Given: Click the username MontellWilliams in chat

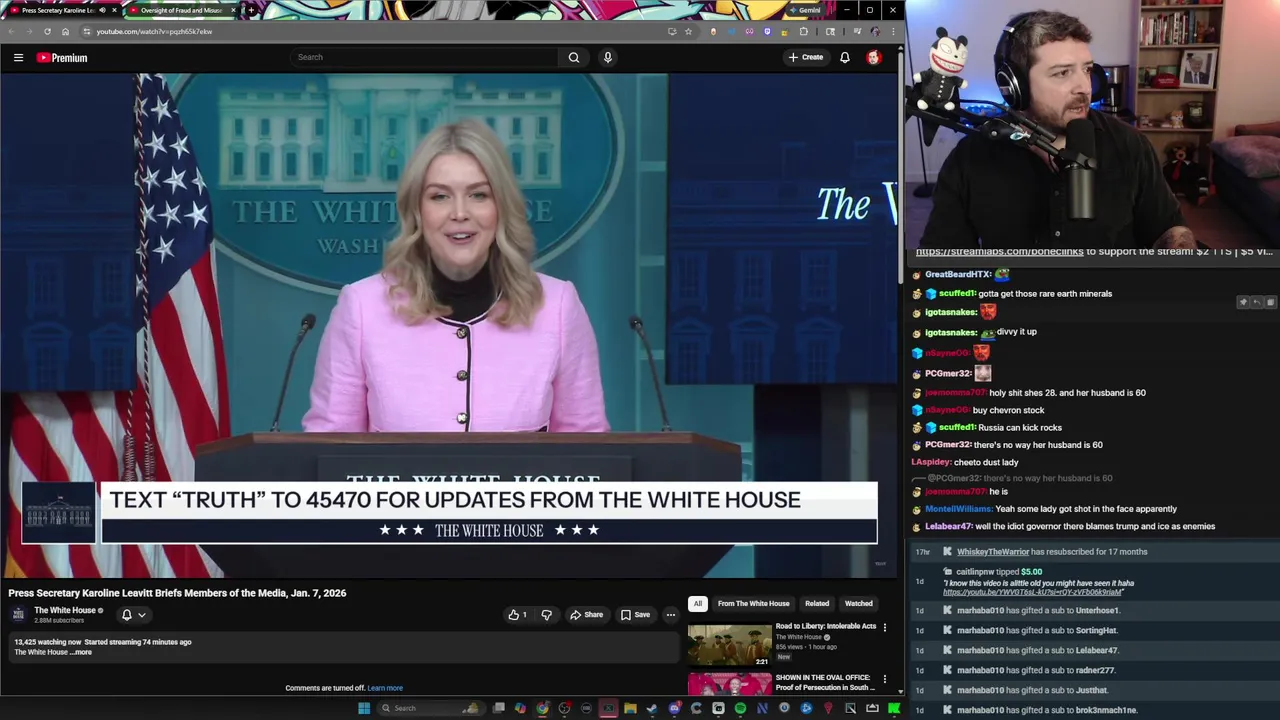Looking at the screenshot, I should click(x=958, y=509).
